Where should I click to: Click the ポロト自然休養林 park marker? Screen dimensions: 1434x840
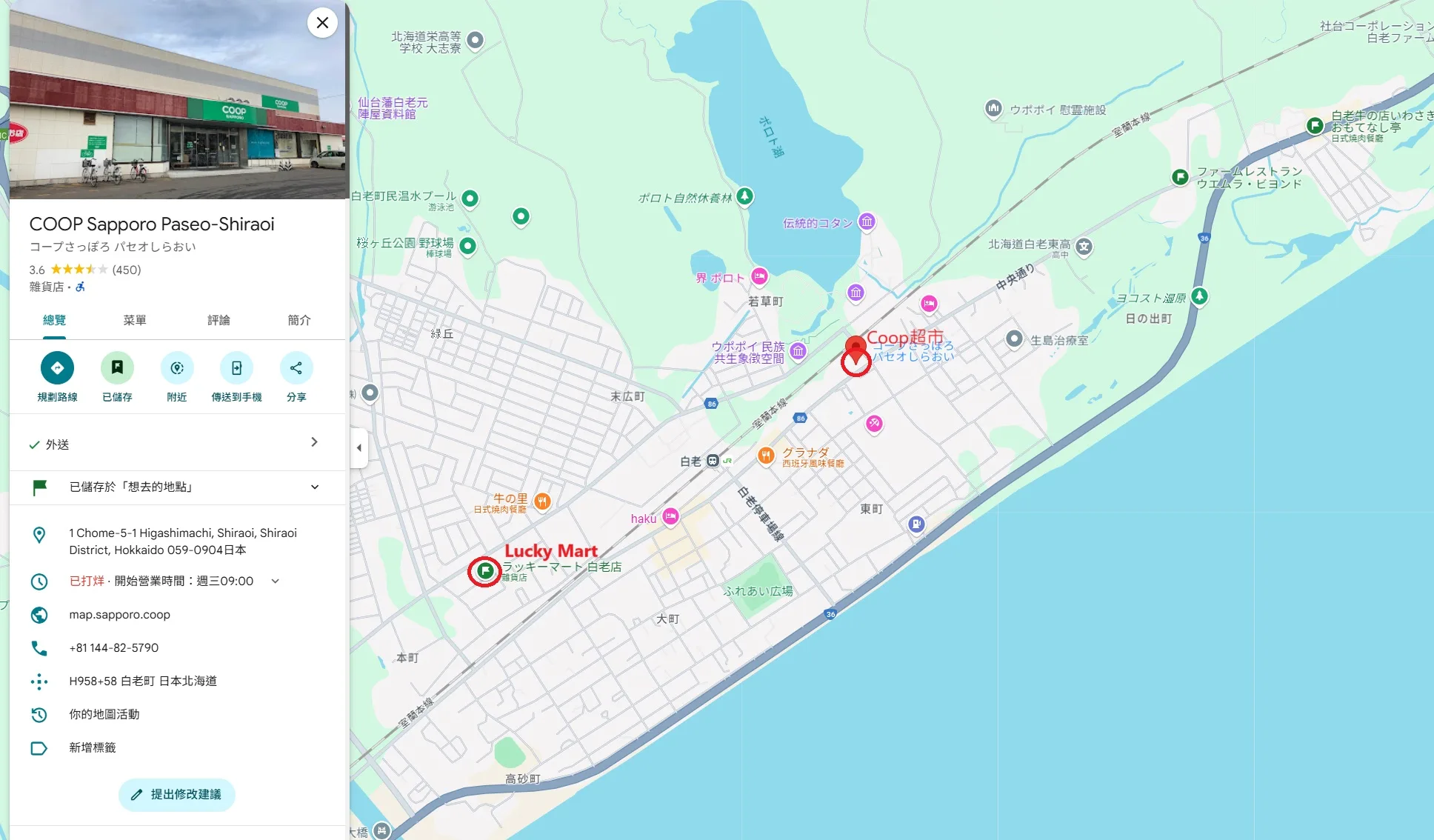click(745, 196)
